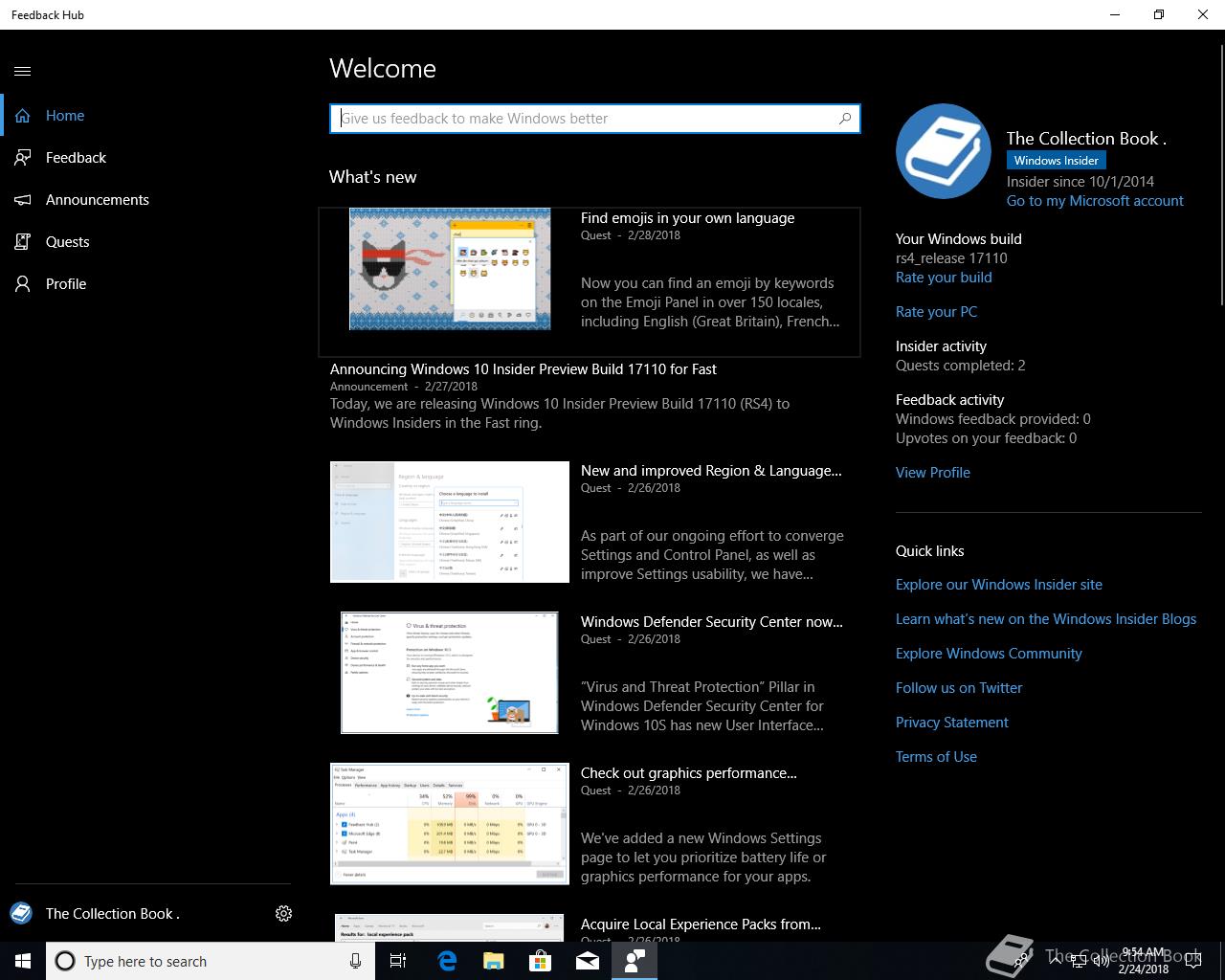
Task: Click the Cortana microphone icon
Action: [355, 961]
